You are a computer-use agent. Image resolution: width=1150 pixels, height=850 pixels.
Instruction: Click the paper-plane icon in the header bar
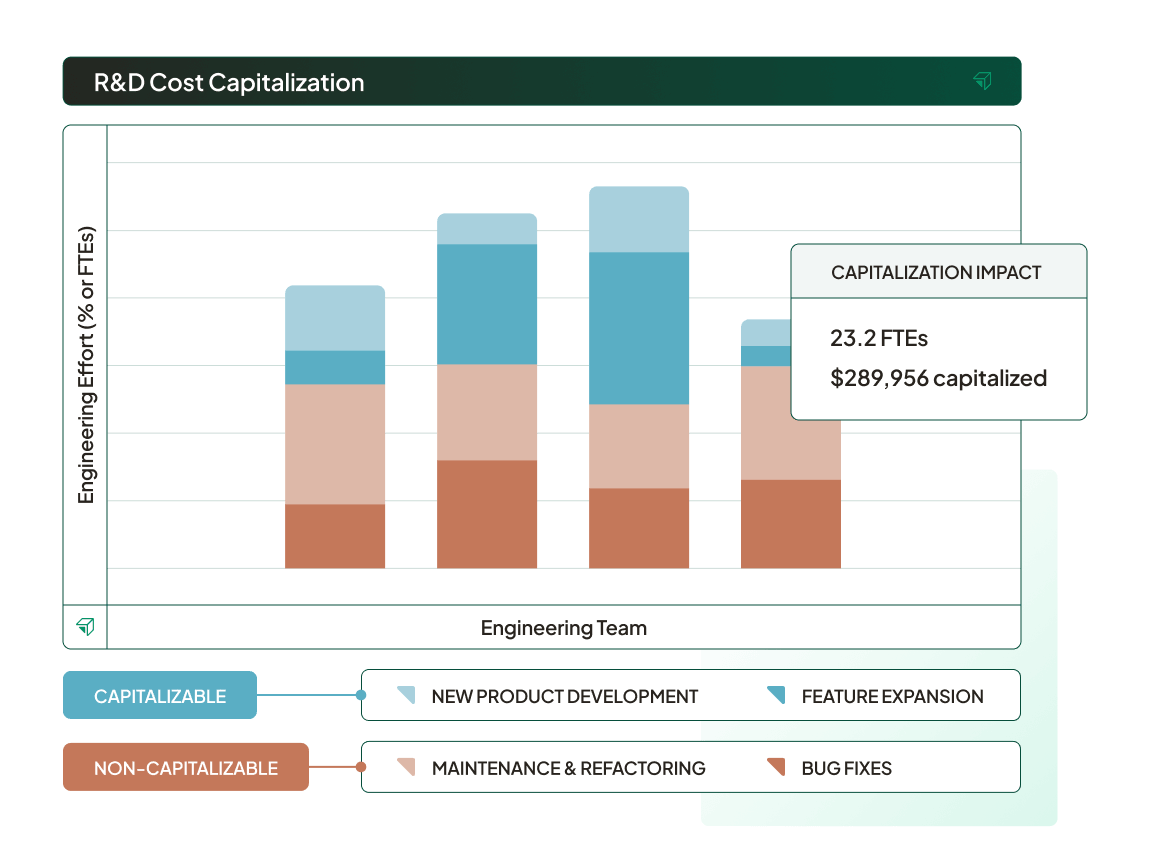pos(983,81)
